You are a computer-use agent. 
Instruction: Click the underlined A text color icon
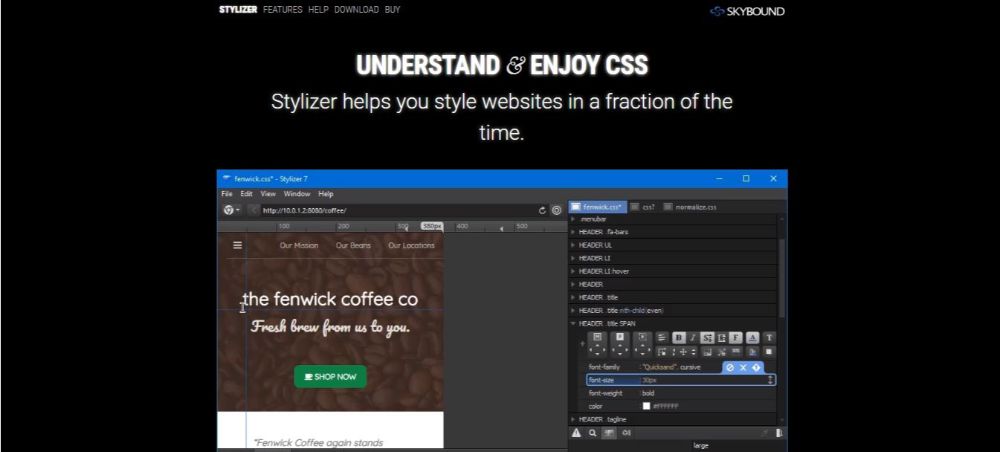752,337
